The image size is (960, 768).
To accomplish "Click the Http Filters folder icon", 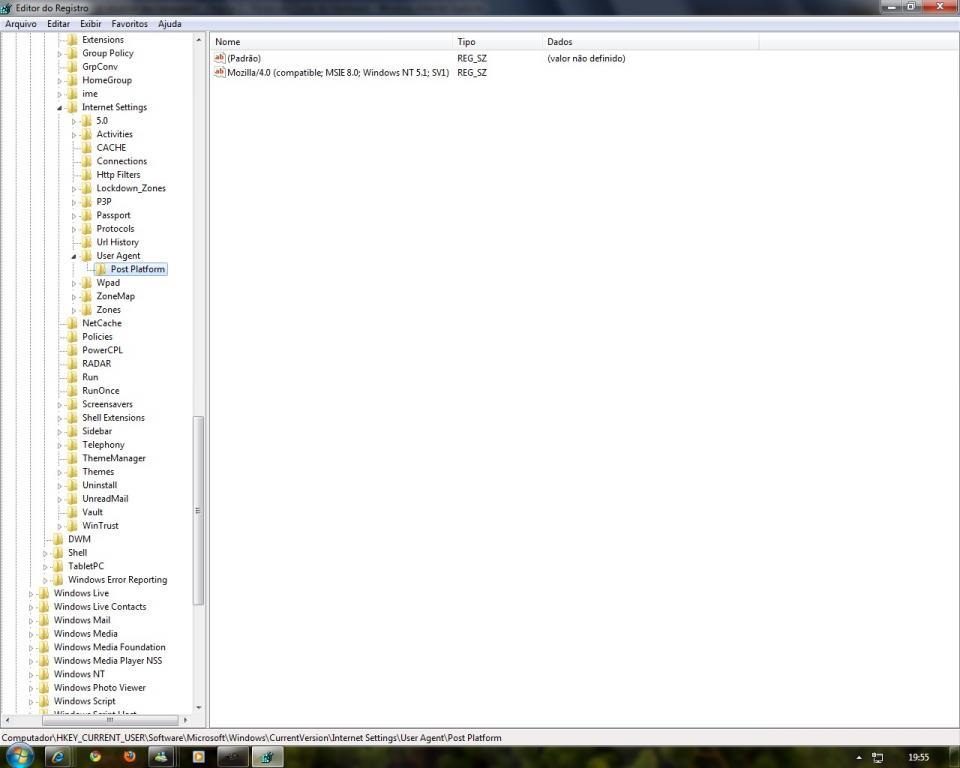I will (x=87, y=175).
